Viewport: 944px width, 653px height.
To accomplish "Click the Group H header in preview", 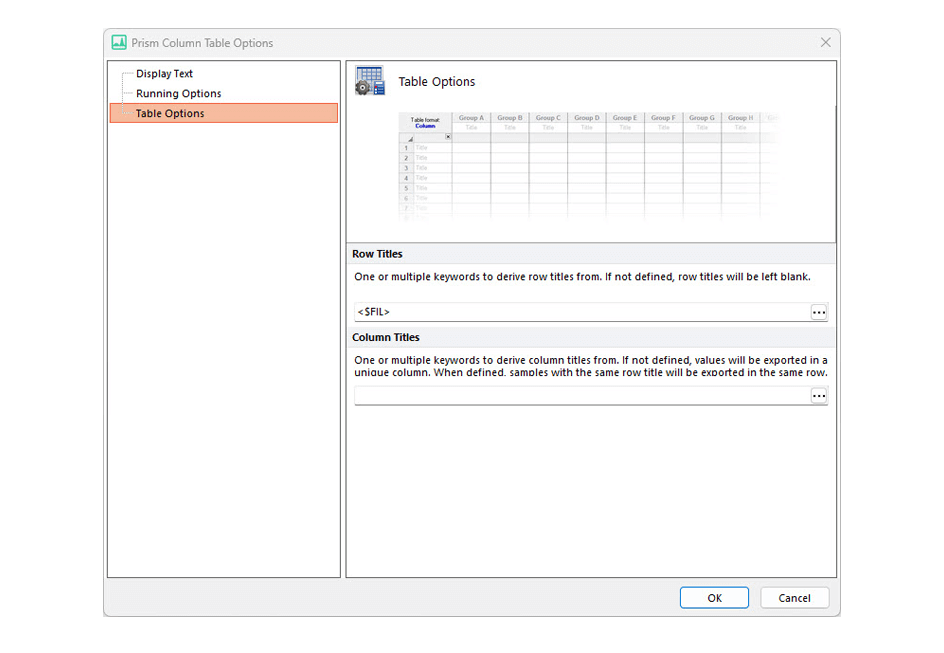I will 739,118.
